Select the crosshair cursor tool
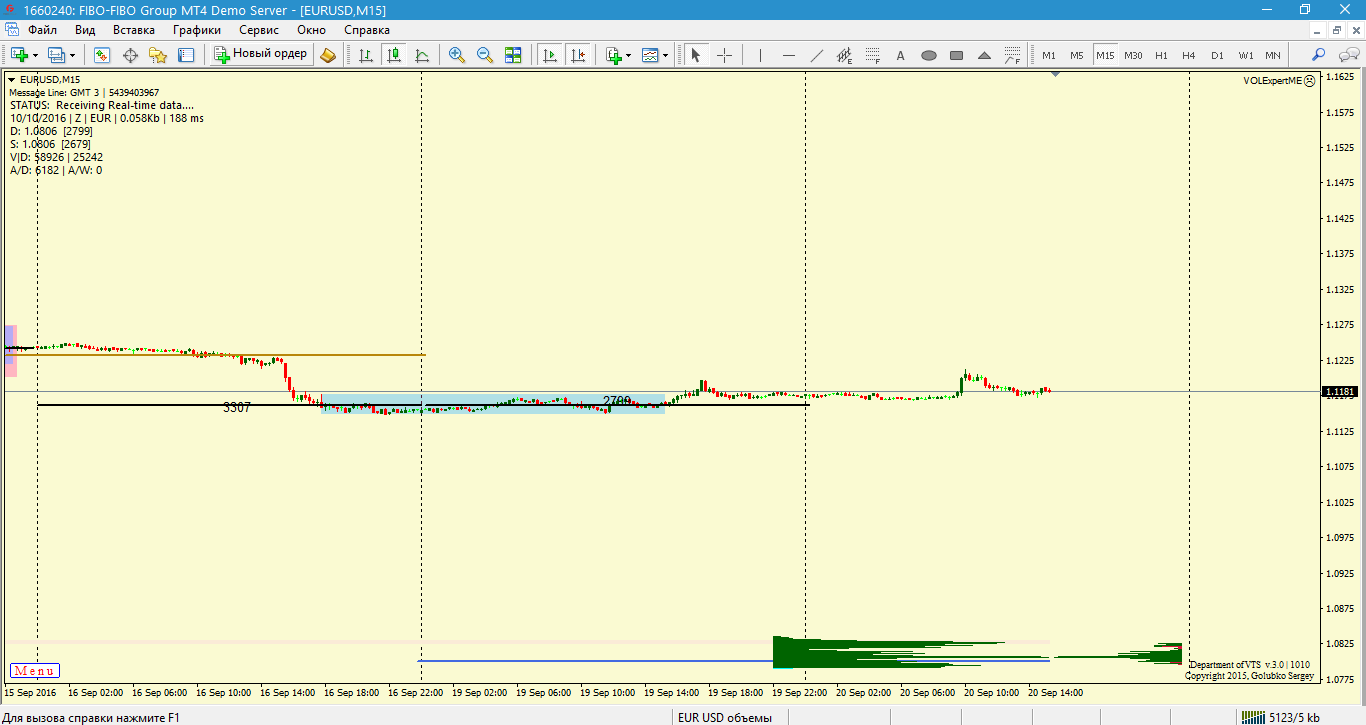 [725, 55]
